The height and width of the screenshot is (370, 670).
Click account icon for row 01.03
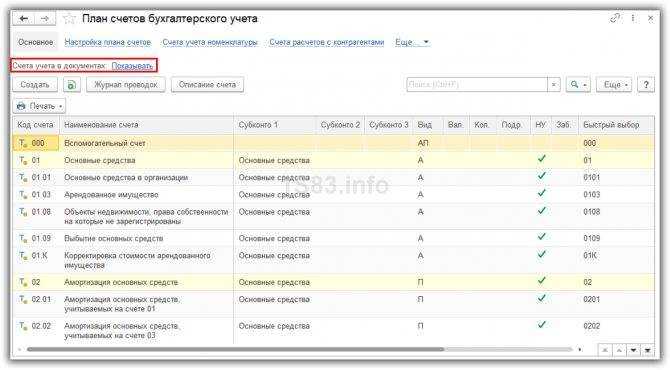tap(23, 194)
